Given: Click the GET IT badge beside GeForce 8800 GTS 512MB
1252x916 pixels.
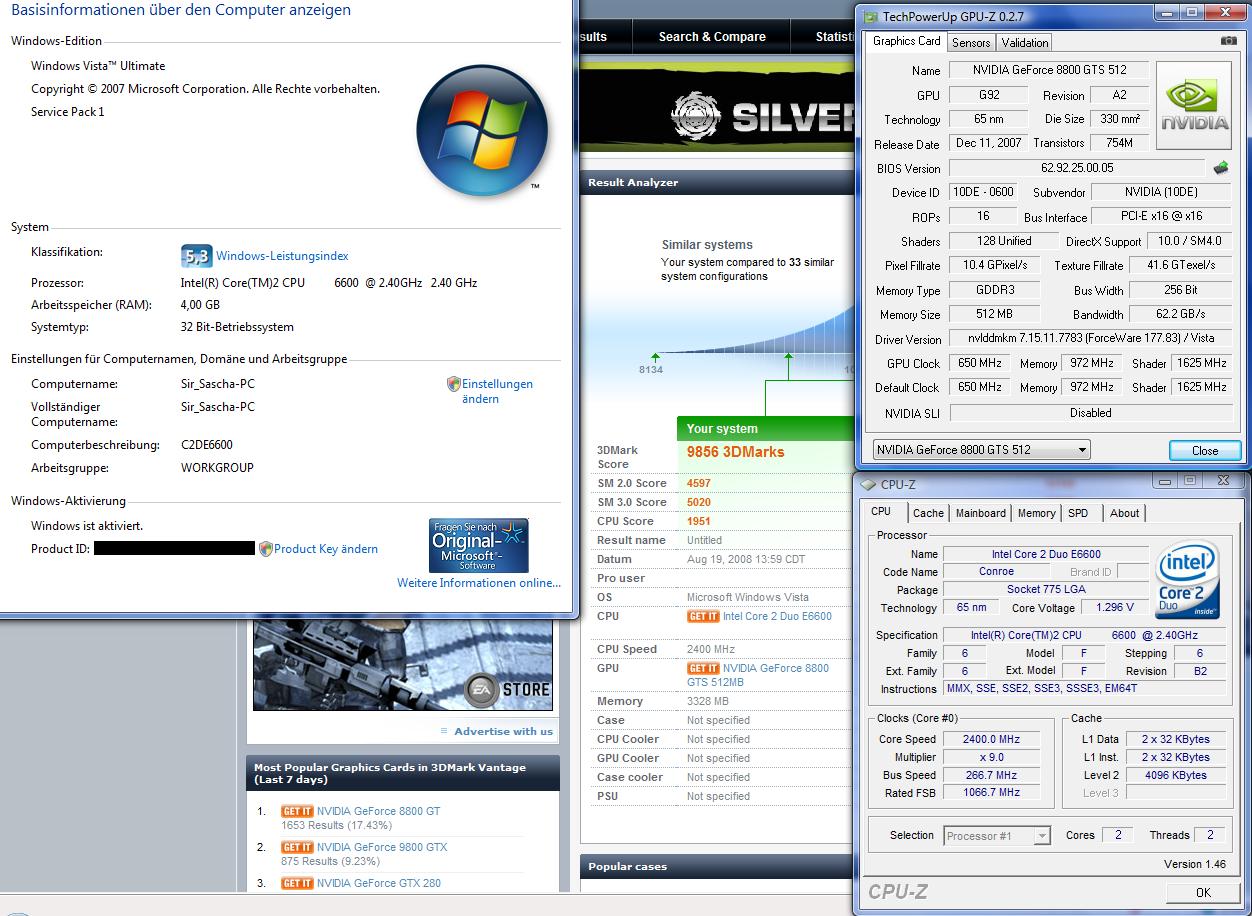Looking at the screenshot, I should (703, 668).
